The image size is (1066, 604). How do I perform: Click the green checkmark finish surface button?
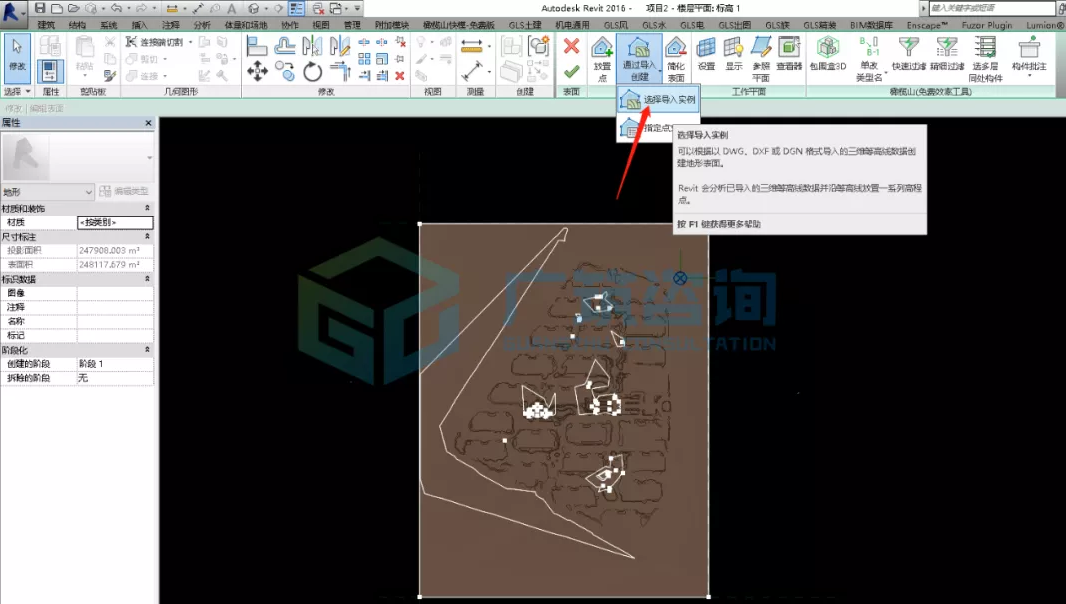coord(572,71)
